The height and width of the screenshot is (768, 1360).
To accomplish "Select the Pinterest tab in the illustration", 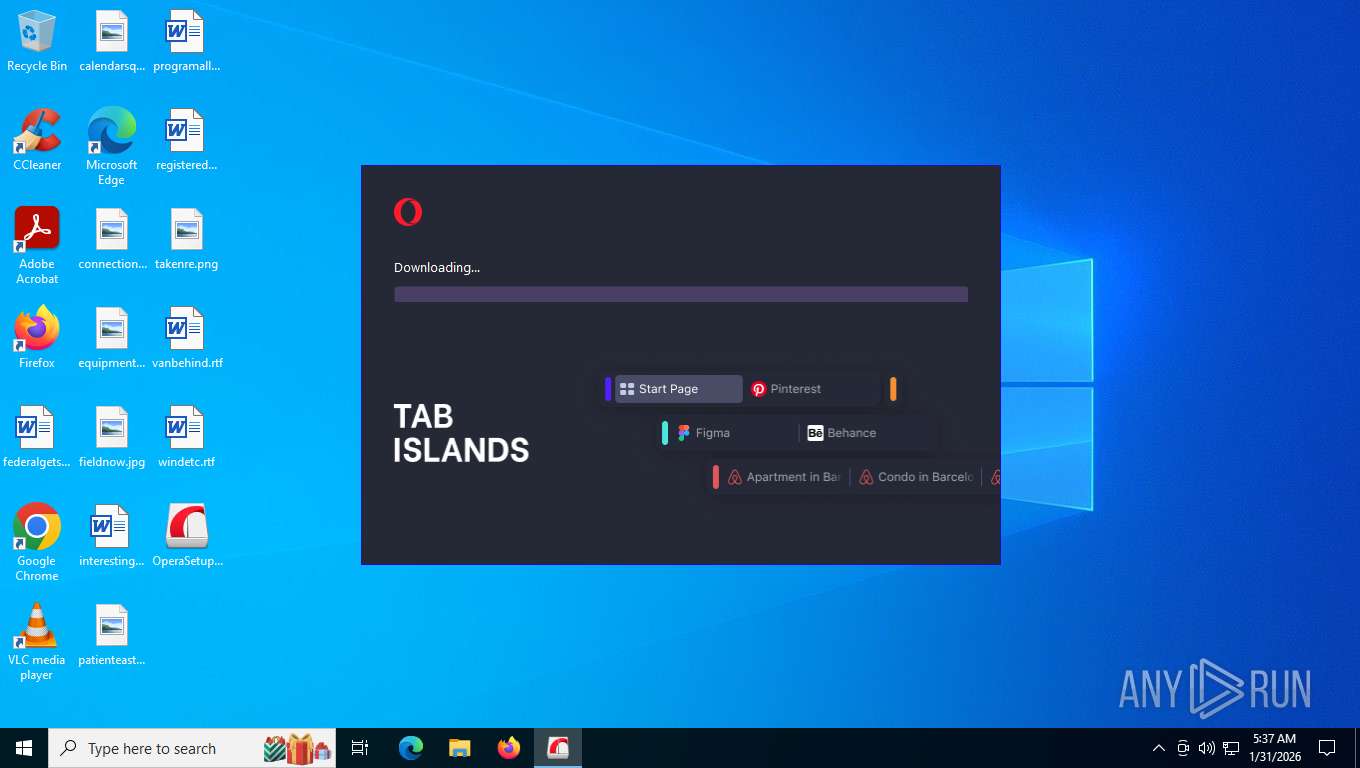I will (x=812, y=389).
